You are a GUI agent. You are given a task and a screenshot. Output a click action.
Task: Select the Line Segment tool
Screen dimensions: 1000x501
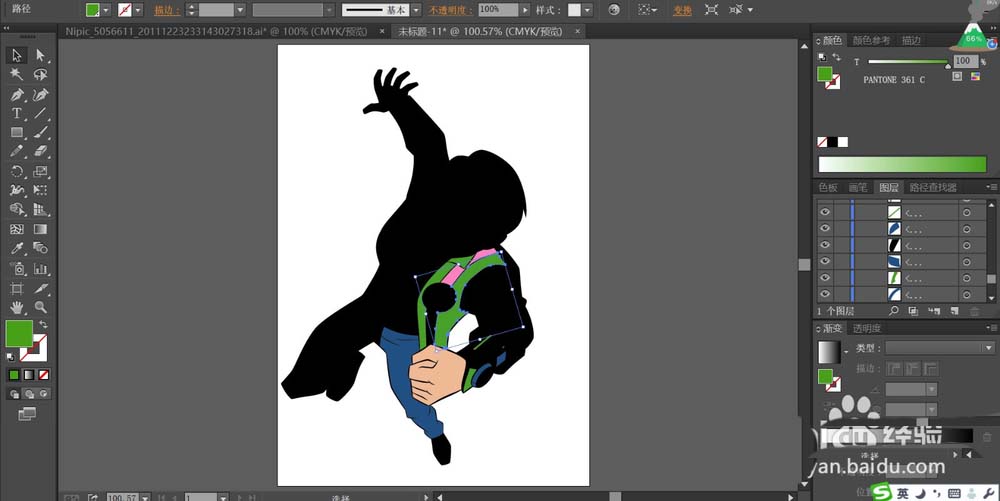(x=41, y=113)
